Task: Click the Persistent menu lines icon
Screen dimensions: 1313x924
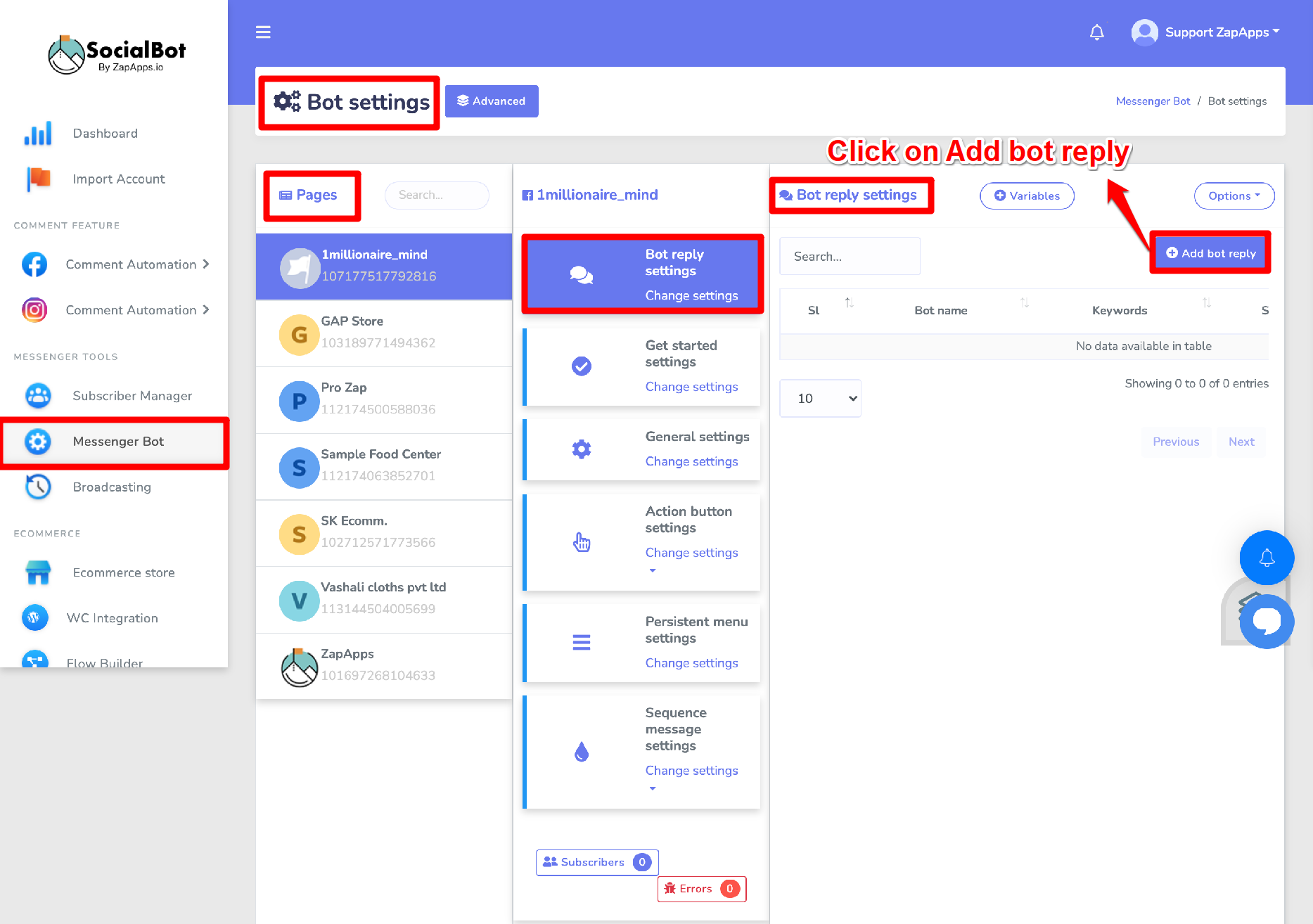Action: (582, 643)
